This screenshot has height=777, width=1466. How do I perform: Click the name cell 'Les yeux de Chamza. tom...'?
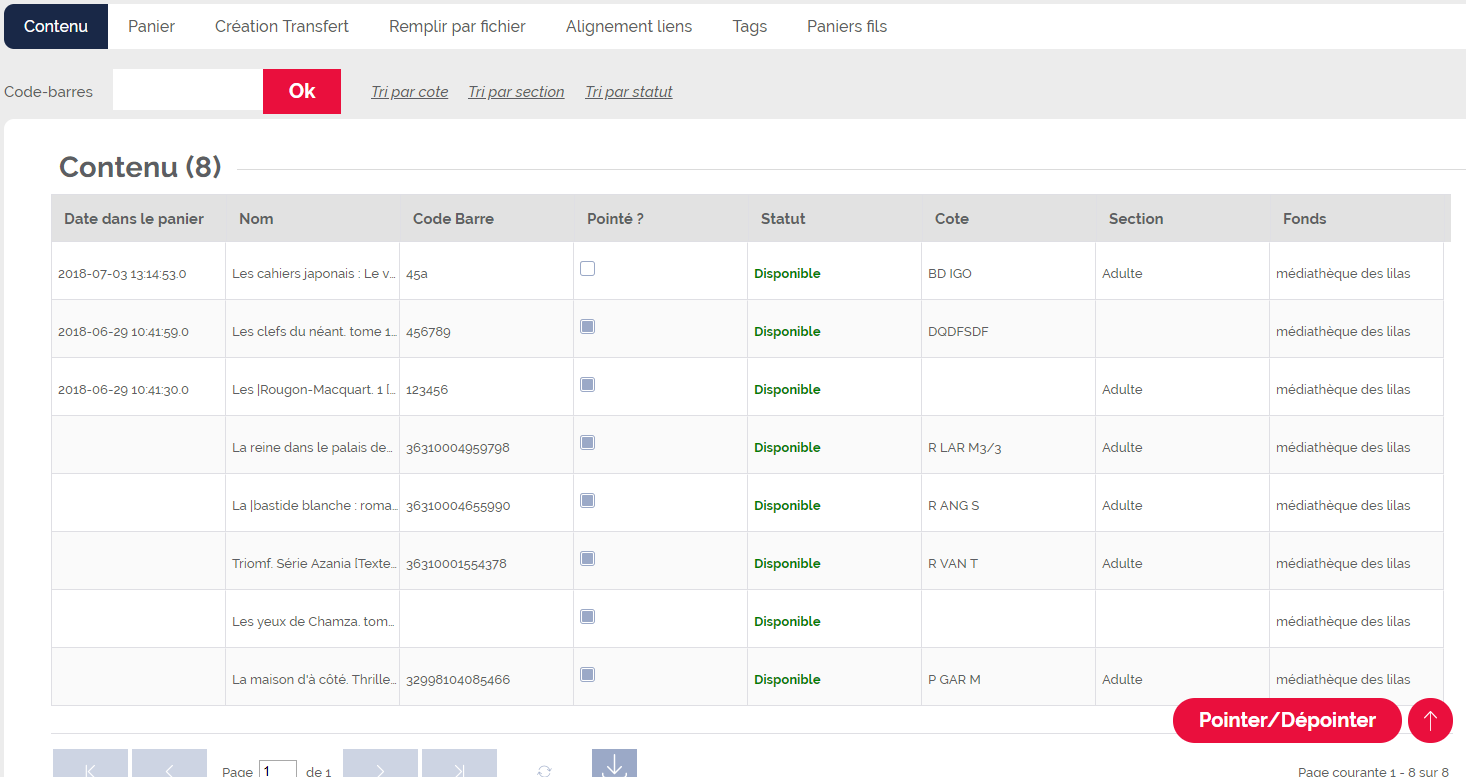(x=312, y=621)
